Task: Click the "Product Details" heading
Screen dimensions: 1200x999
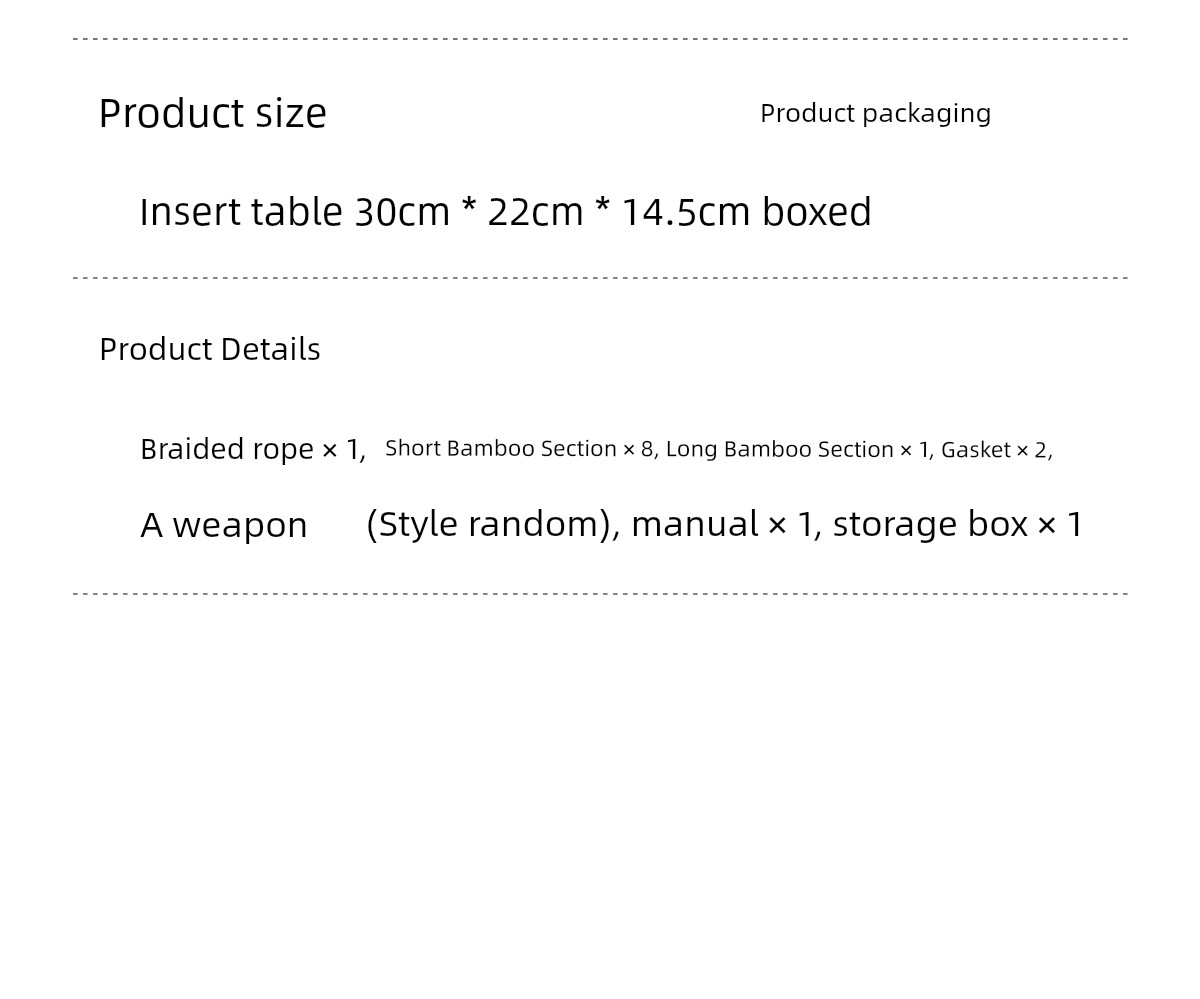Action: [209, 349]
